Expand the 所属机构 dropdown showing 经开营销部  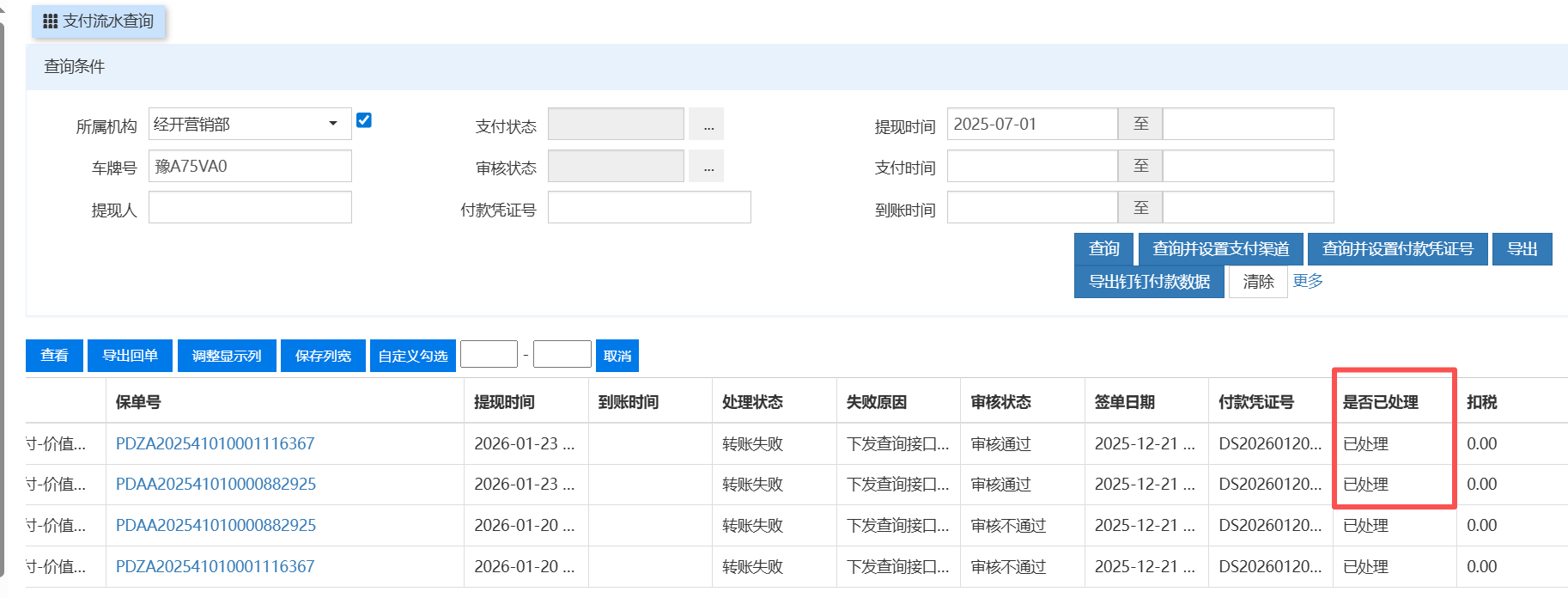(x=250, y=124)
